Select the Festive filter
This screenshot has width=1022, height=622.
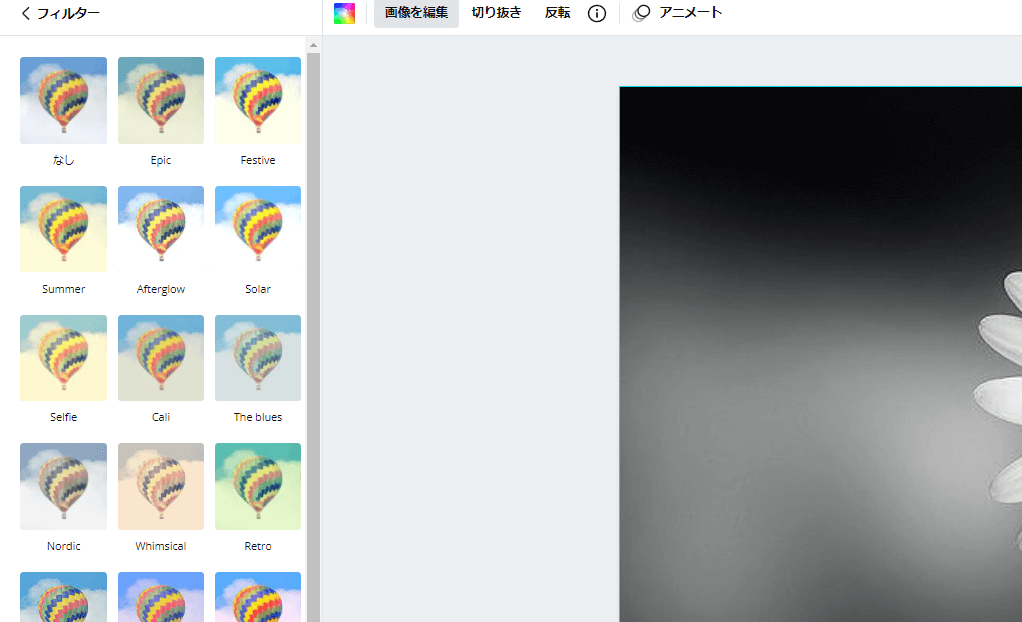pyautogui.click(x=257, y=100)
